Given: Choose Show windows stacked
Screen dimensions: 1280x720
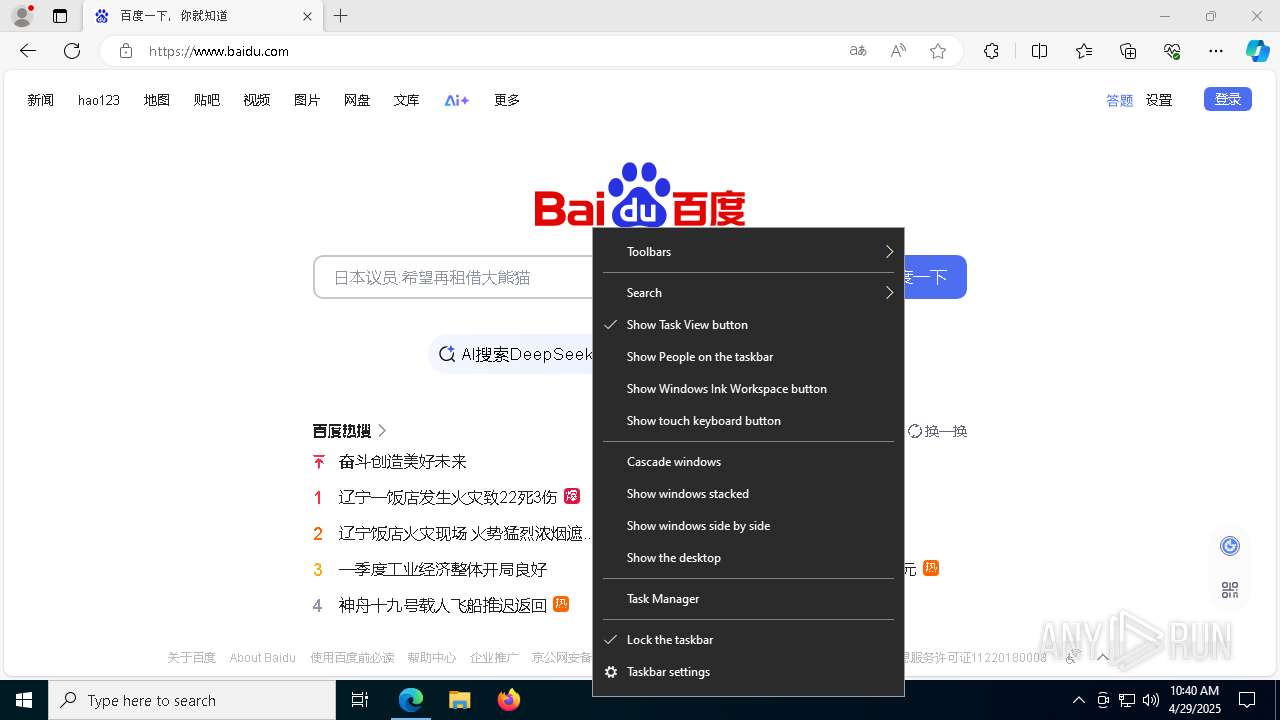Looking at the screenshot, I should pos(748,494).
